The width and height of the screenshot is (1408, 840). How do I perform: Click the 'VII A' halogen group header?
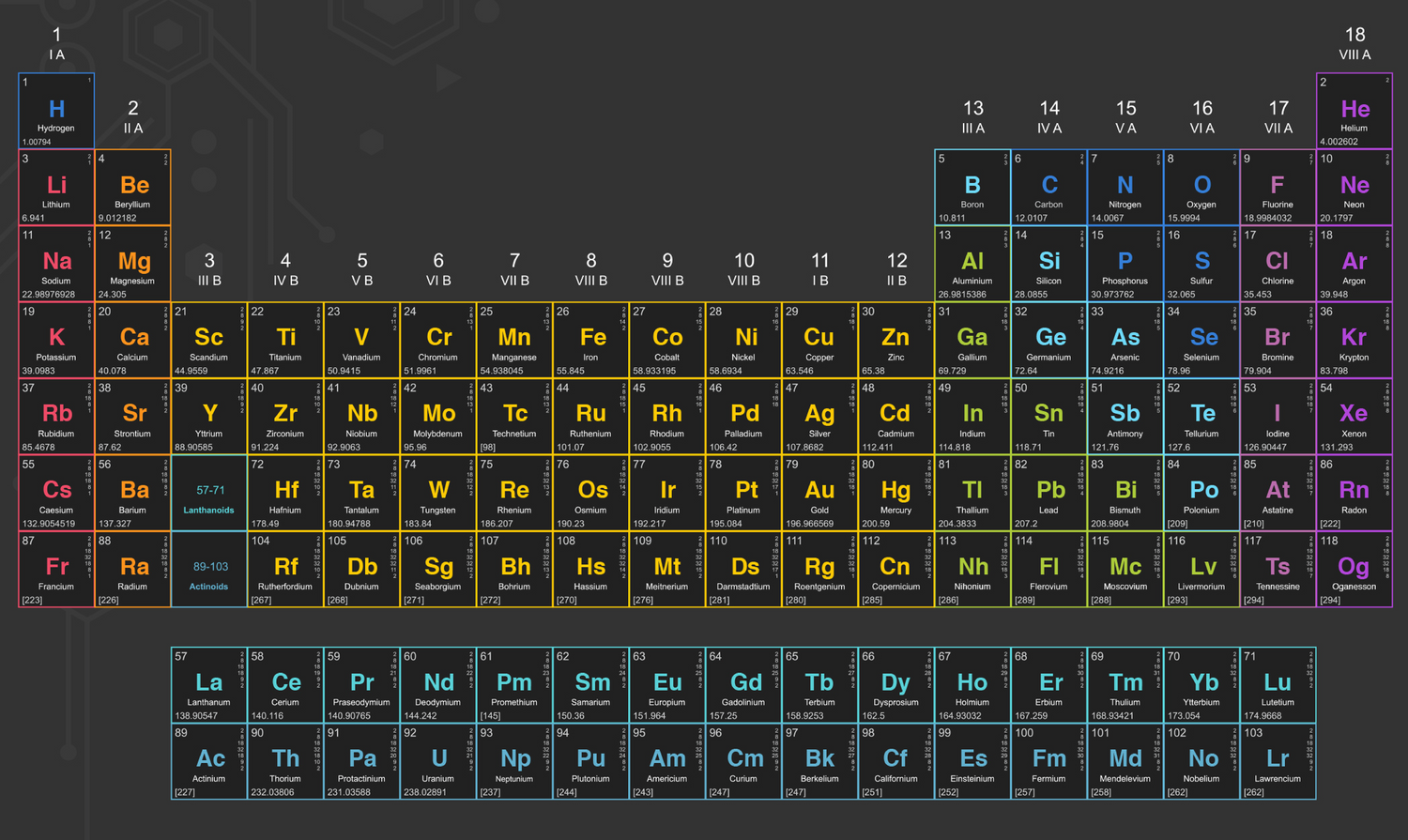coord(1277,117)
